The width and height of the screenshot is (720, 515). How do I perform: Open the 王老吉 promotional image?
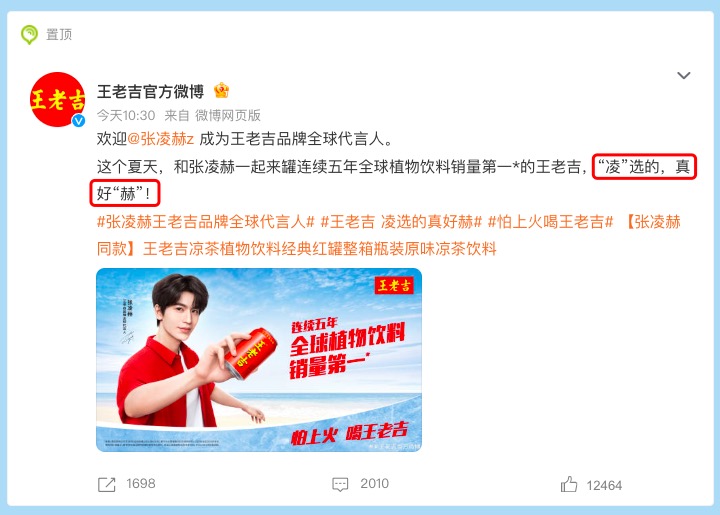(x=259, y=360)
